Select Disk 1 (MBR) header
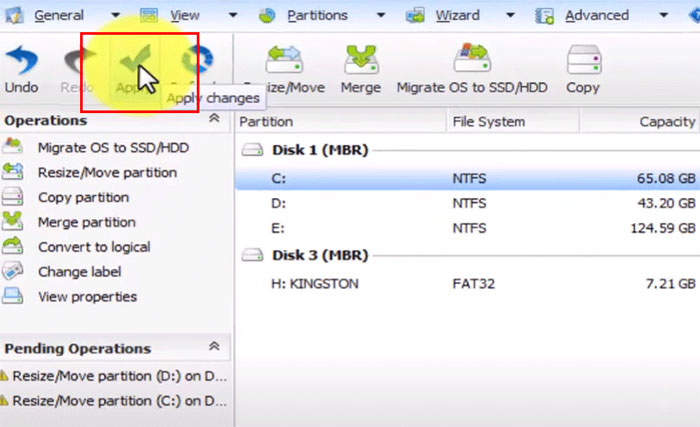 pos(320,150)
